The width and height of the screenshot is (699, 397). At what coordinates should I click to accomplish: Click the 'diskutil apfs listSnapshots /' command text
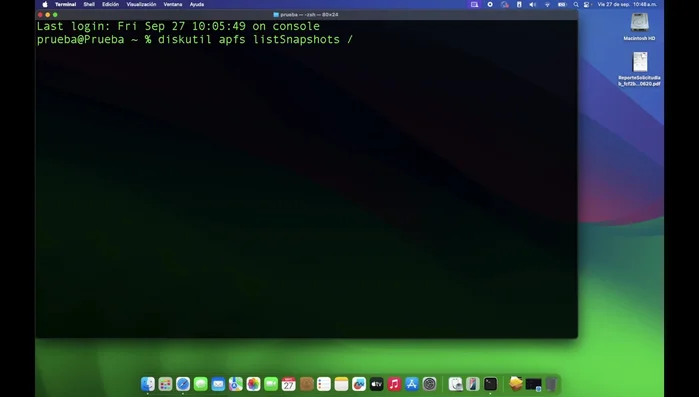coord(255,40)
